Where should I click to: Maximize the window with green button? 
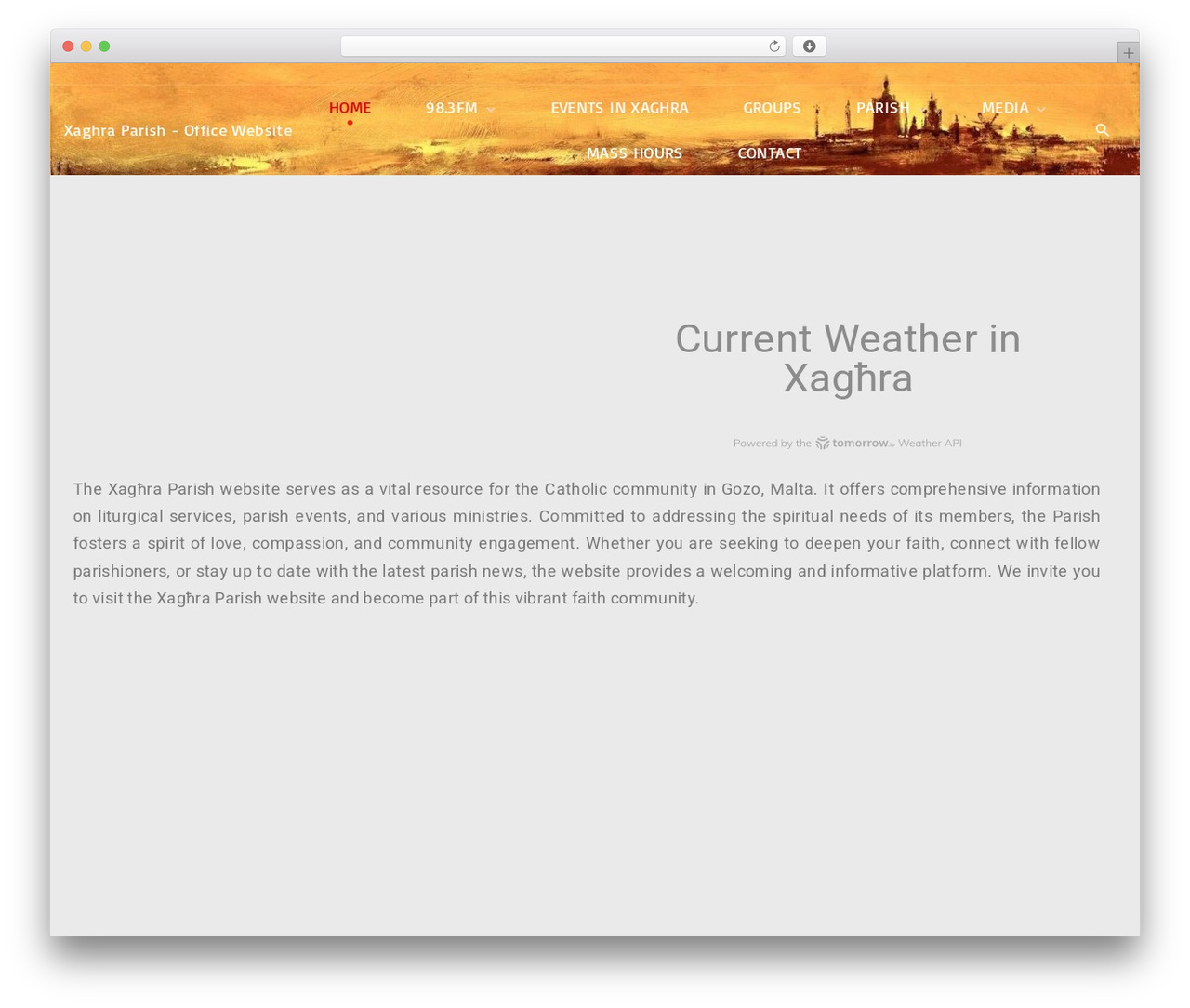point(104,46)
